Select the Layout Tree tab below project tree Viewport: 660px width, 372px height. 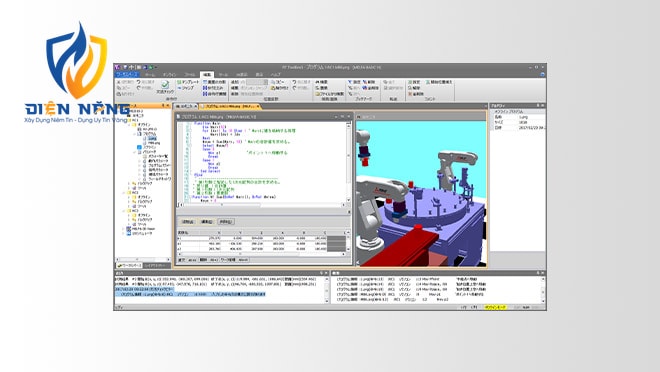click(x=156, y=265)
